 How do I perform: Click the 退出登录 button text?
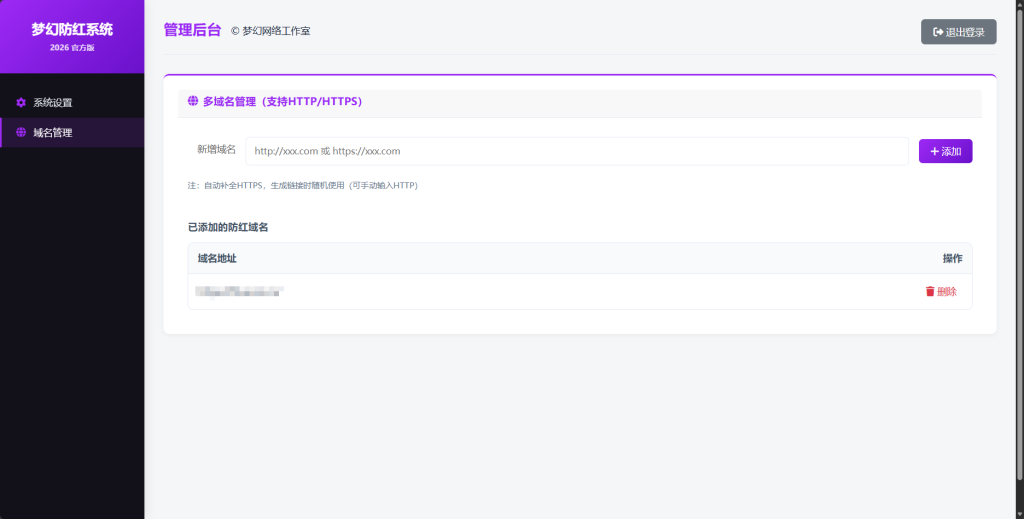965,32
